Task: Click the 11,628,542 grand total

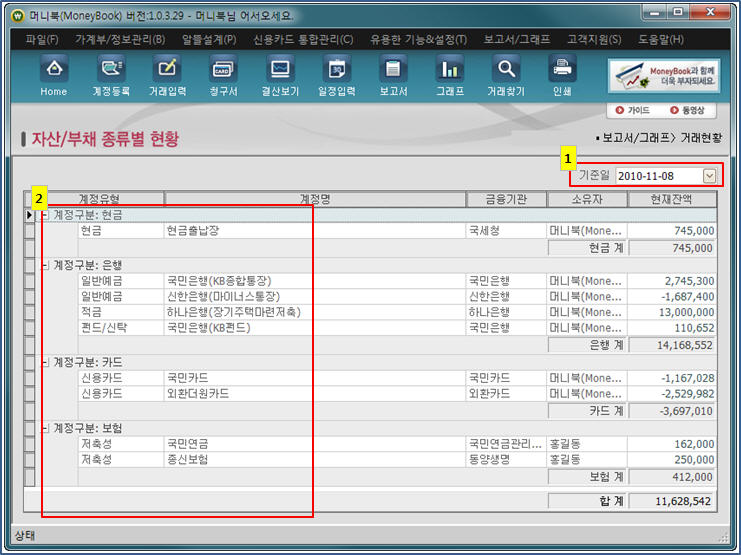Action: 672,501
